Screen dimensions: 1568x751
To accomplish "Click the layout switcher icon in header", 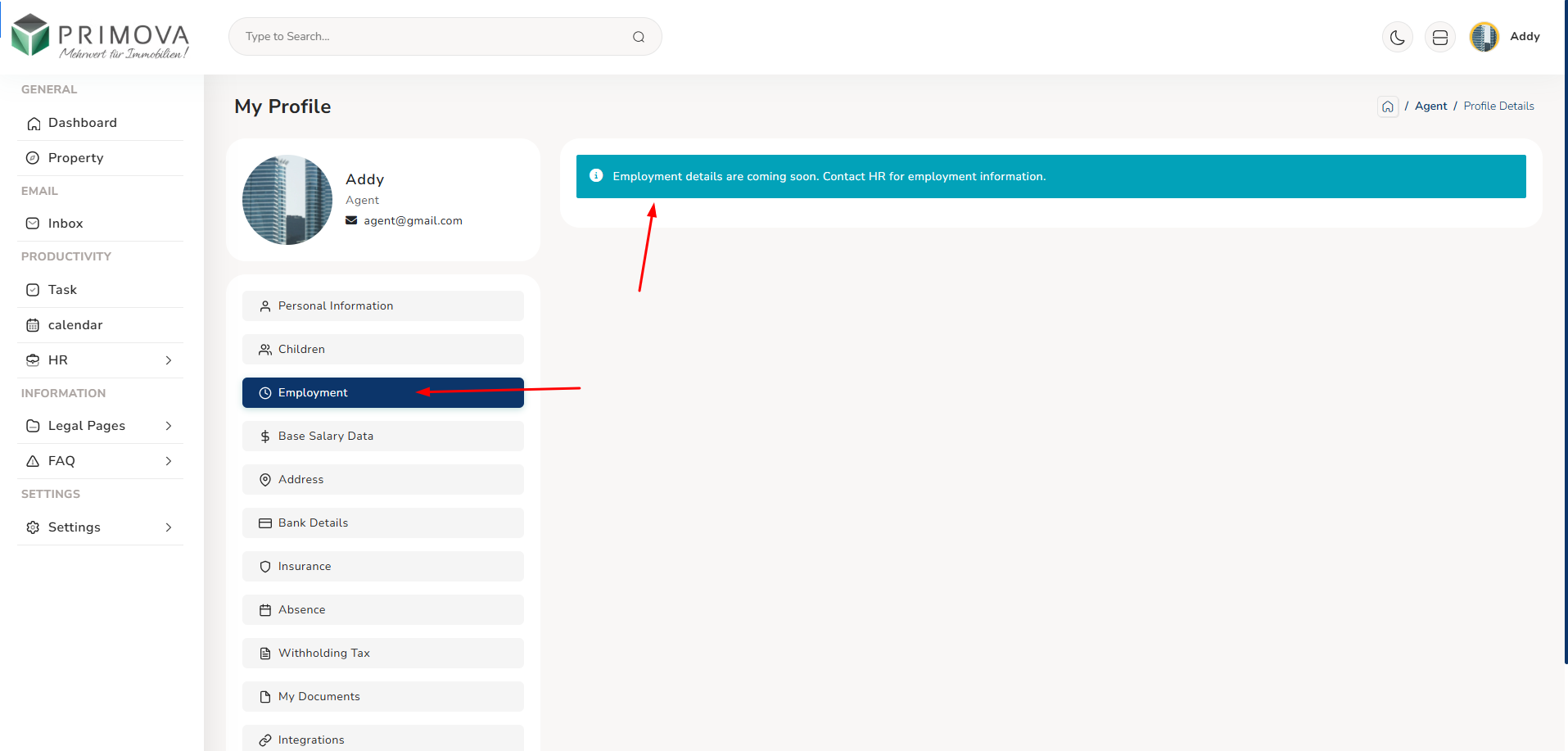I will tap(1439, 37).
